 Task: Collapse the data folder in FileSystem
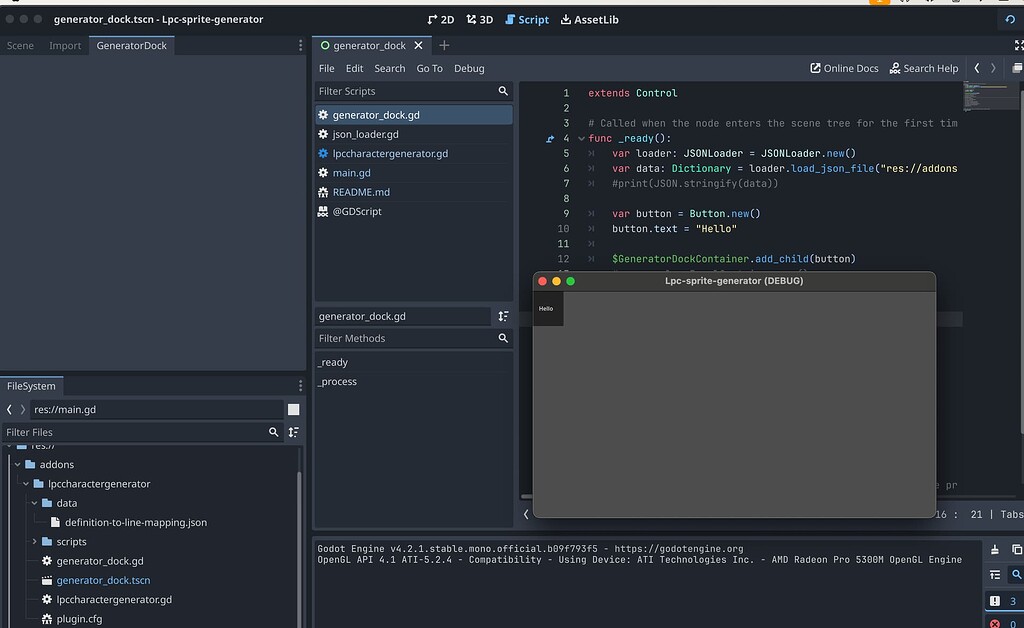(x=34, y=503)
